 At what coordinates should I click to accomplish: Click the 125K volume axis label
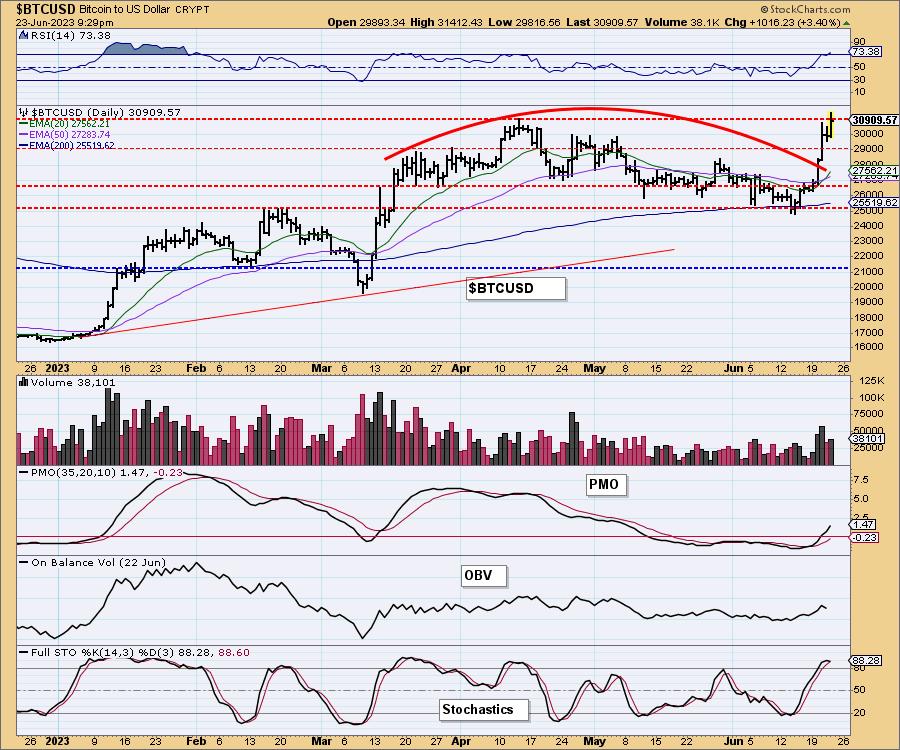[872, 380]
